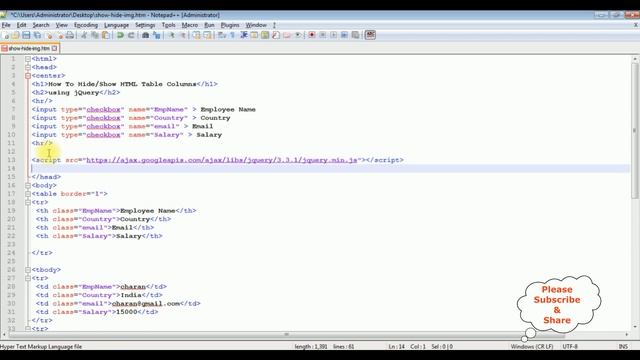Click the Replace toolbar icon
This screenshot has width=640, height=360.
click(x=156, y=35)
